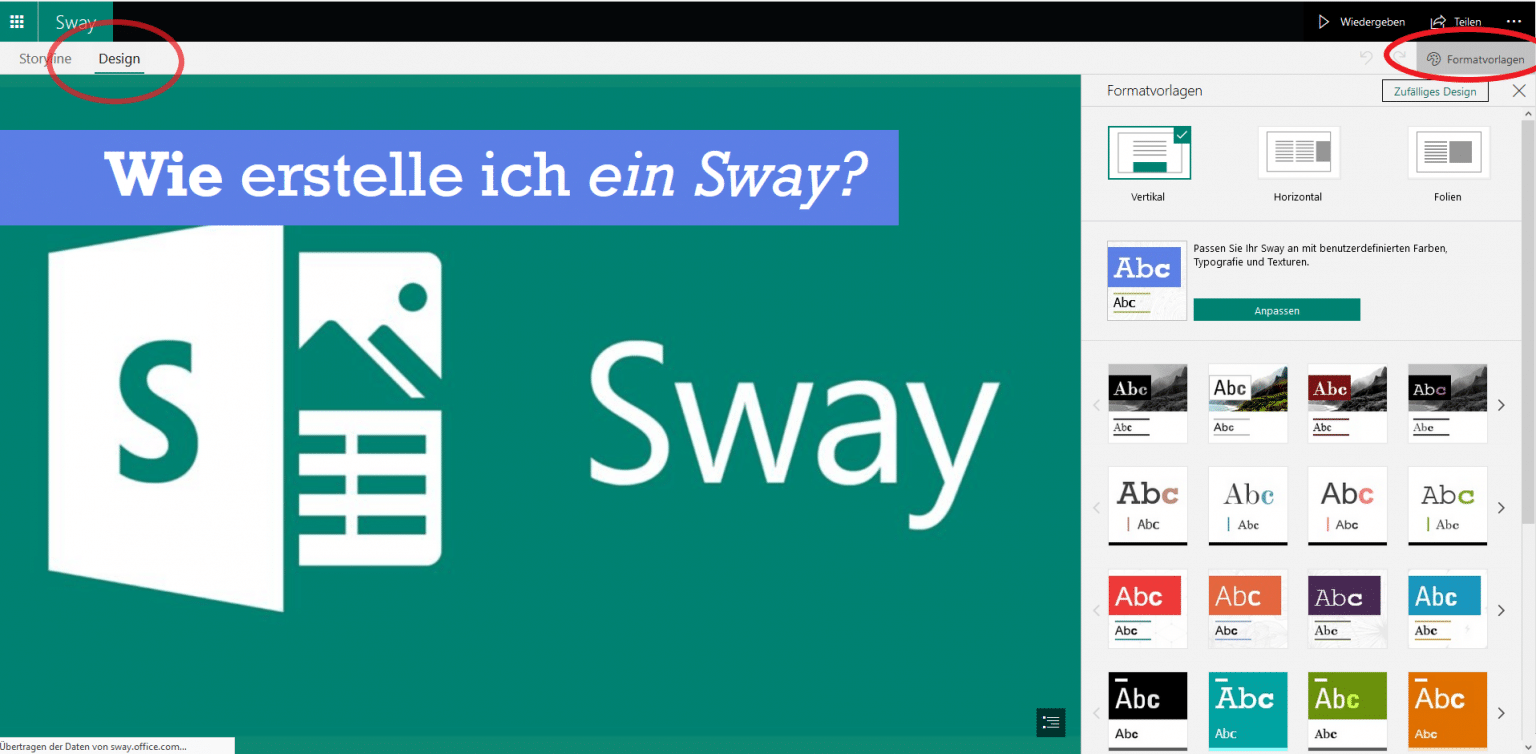Click the content outline icon on the canvas
Screen dimensions: 1536x754
coord(1050,722)
